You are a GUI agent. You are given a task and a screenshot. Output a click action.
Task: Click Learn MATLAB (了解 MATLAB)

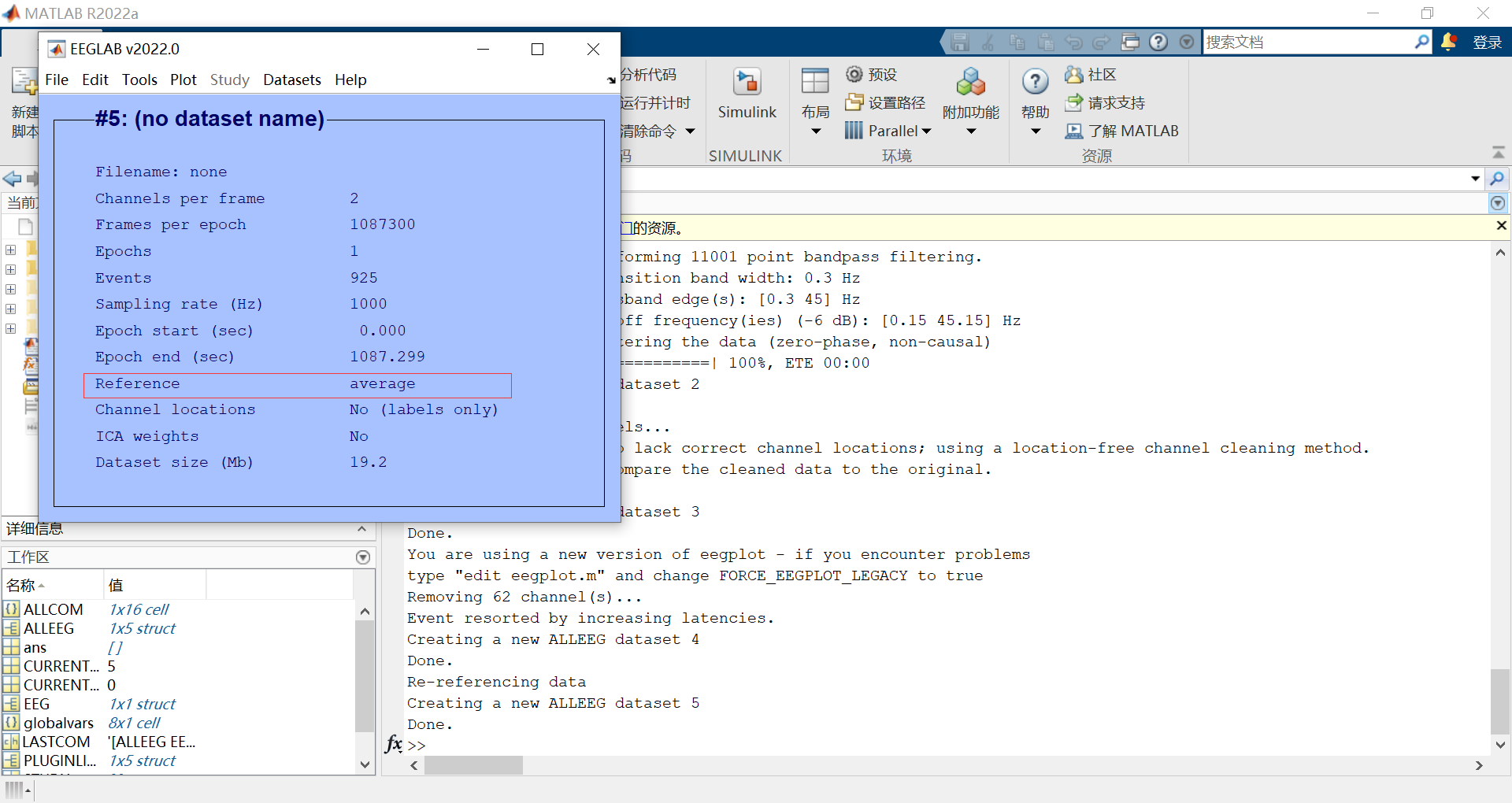(1122, 131)
